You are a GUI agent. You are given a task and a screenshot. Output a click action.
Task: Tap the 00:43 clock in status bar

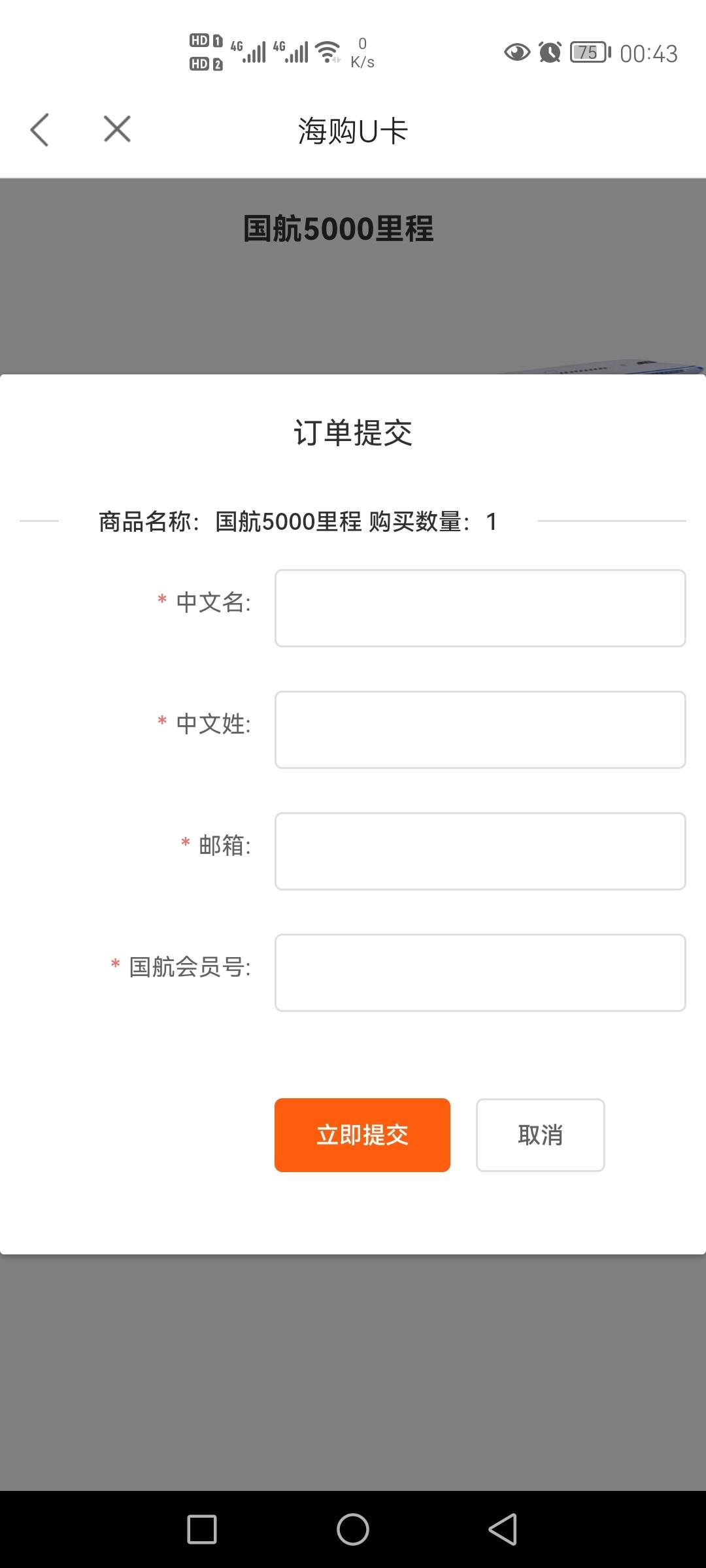648,54
